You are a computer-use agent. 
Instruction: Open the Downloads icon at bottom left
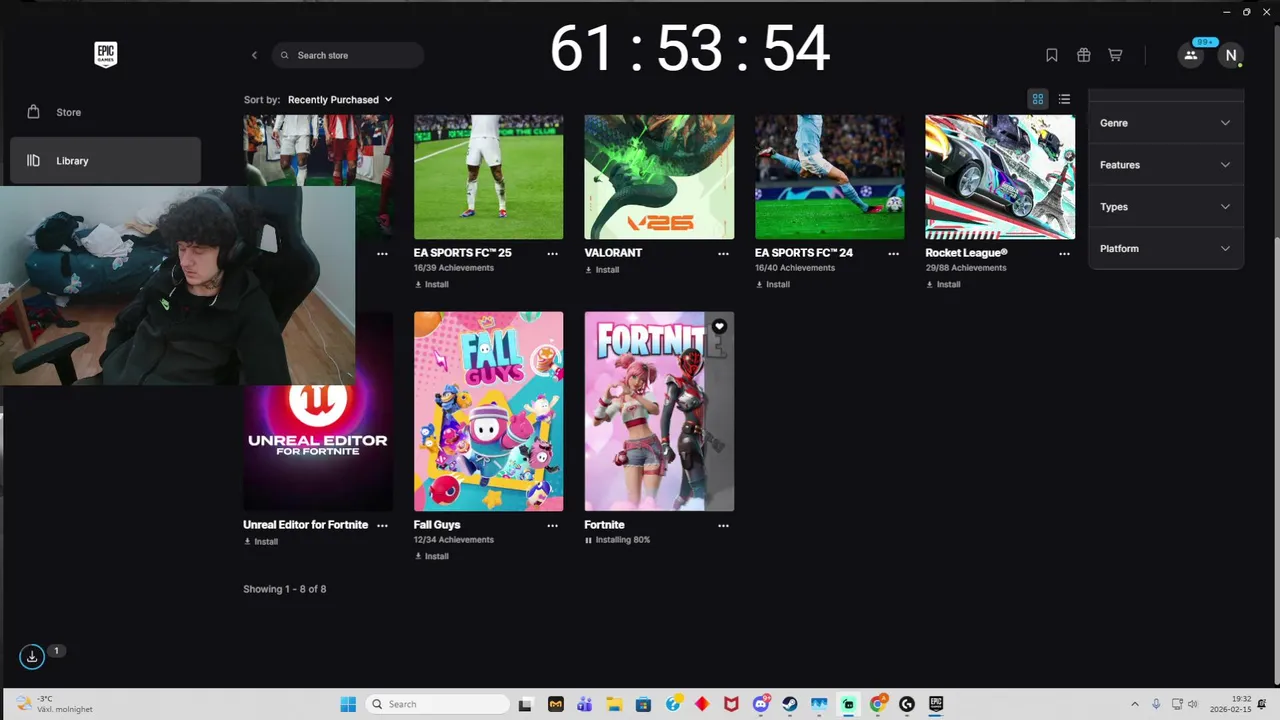32,657
